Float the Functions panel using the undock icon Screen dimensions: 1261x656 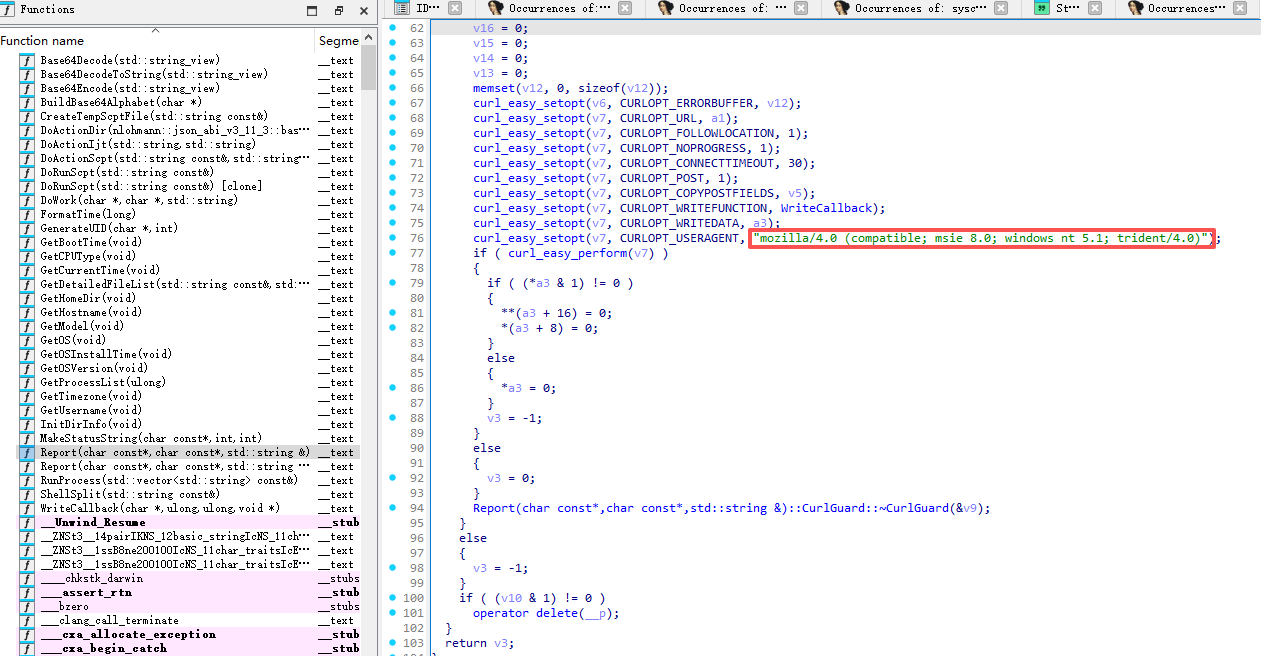click(338, 11)
